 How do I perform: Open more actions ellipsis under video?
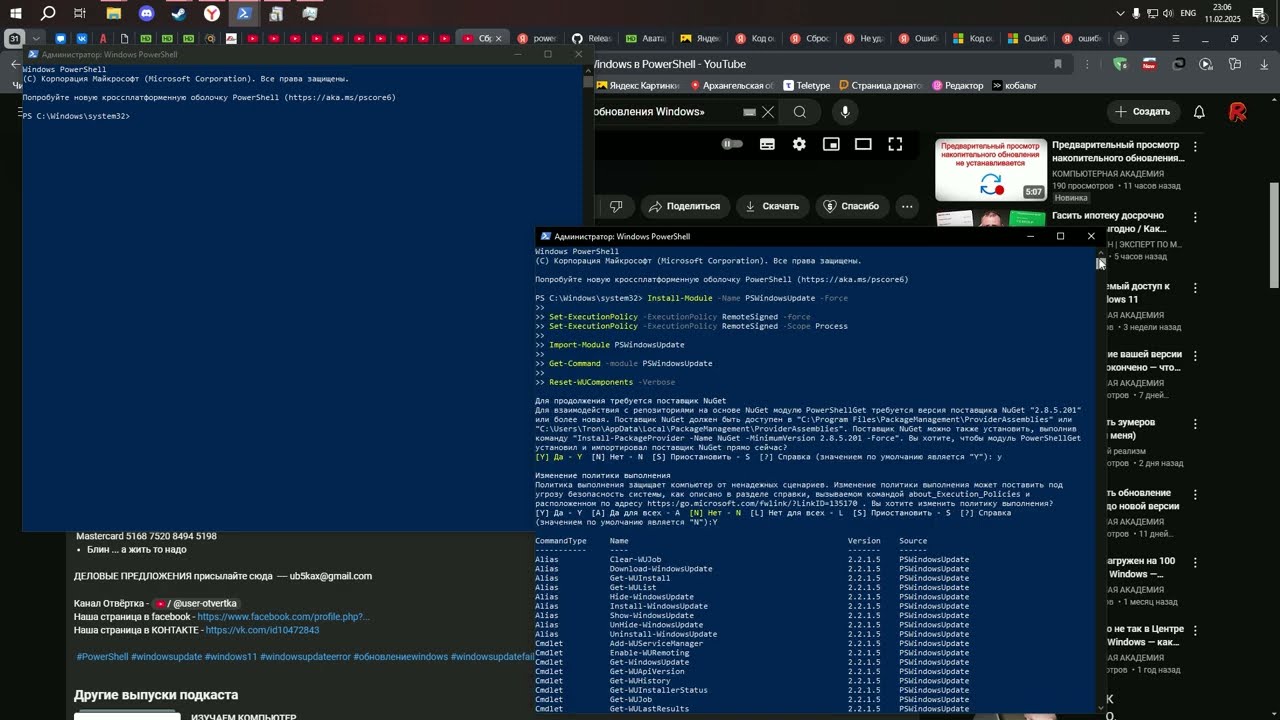(907, 206)
